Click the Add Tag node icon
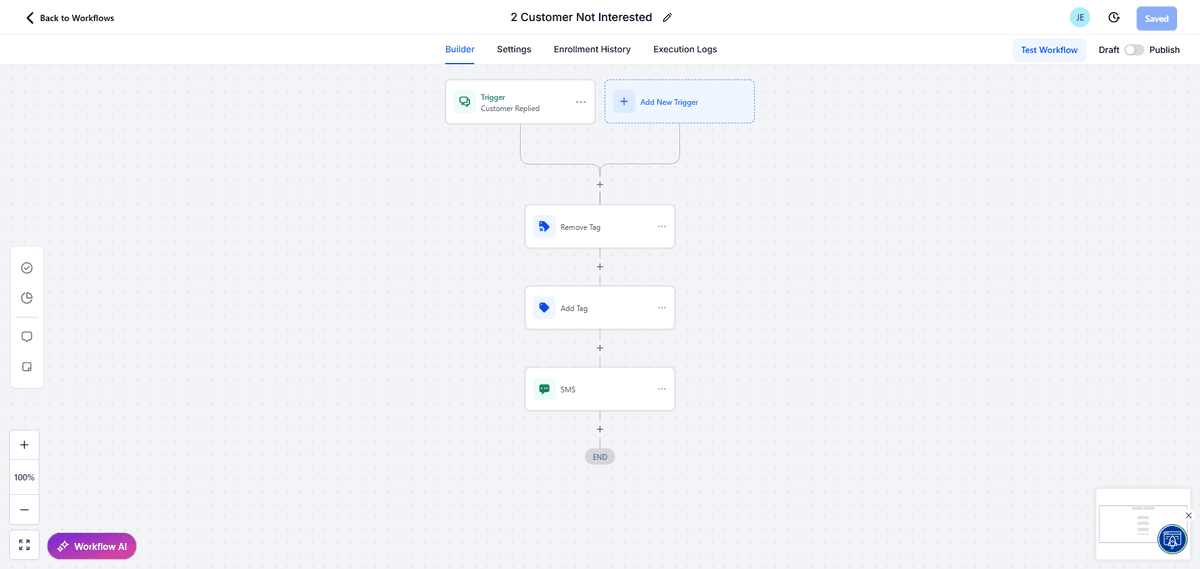1200x569 pixels. coord(544,308)
